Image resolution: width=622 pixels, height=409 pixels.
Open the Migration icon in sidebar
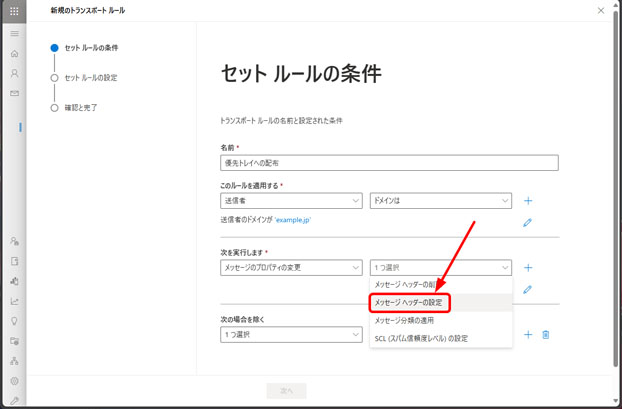(15, 261)
